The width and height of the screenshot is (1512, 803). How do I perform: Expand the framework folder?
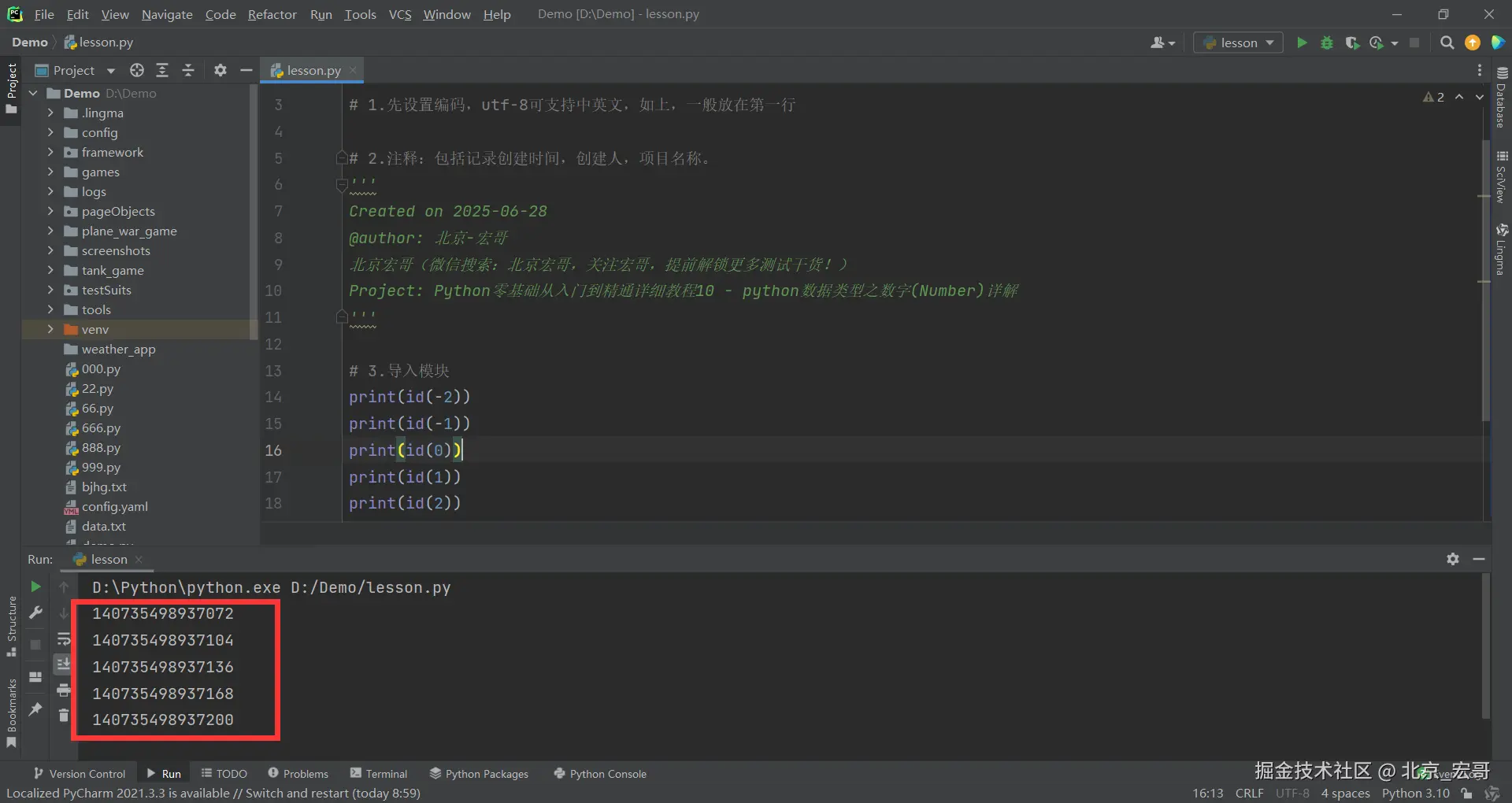click(x=50, y=152)
